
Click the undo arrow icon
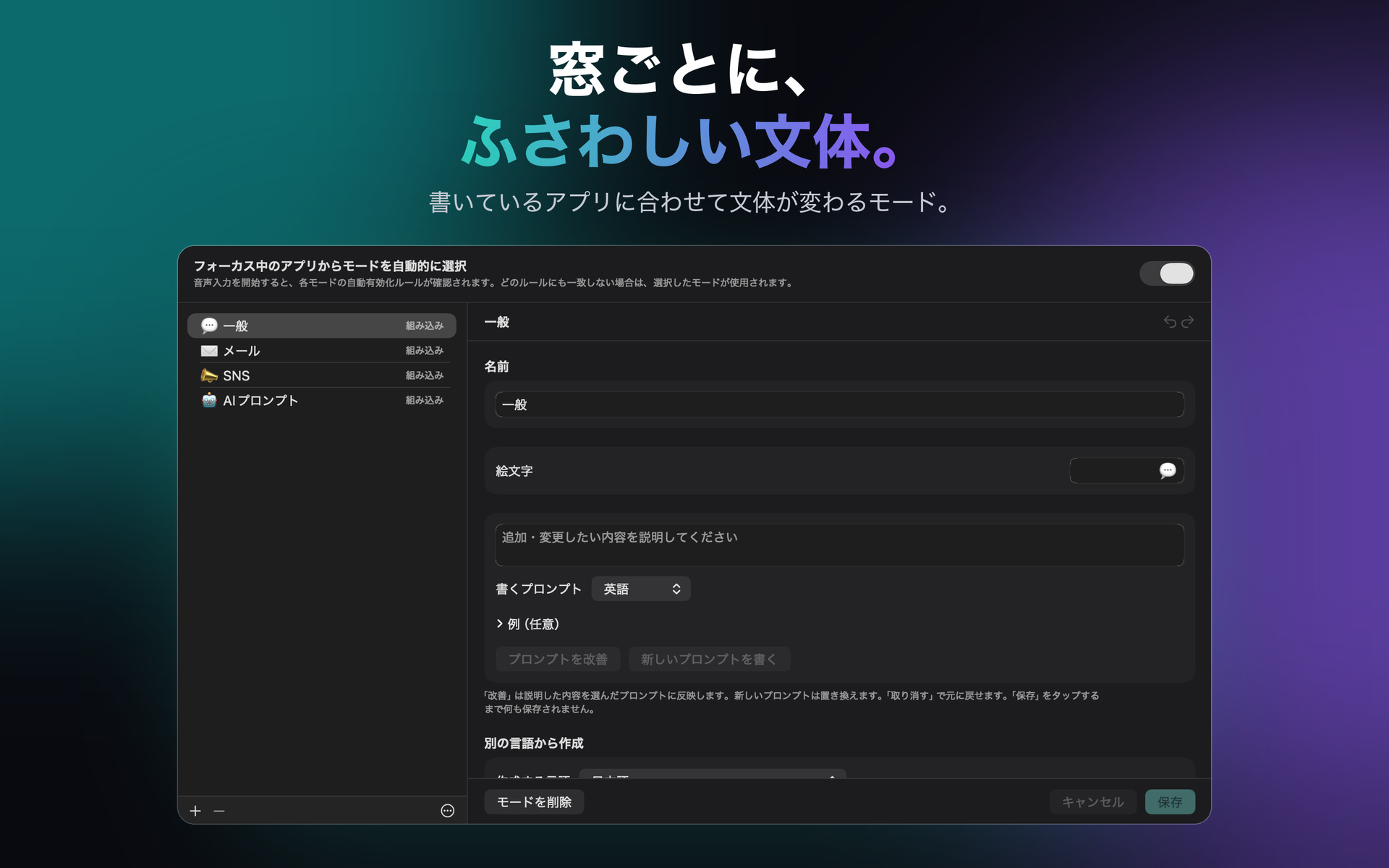tap(1170, 322)
